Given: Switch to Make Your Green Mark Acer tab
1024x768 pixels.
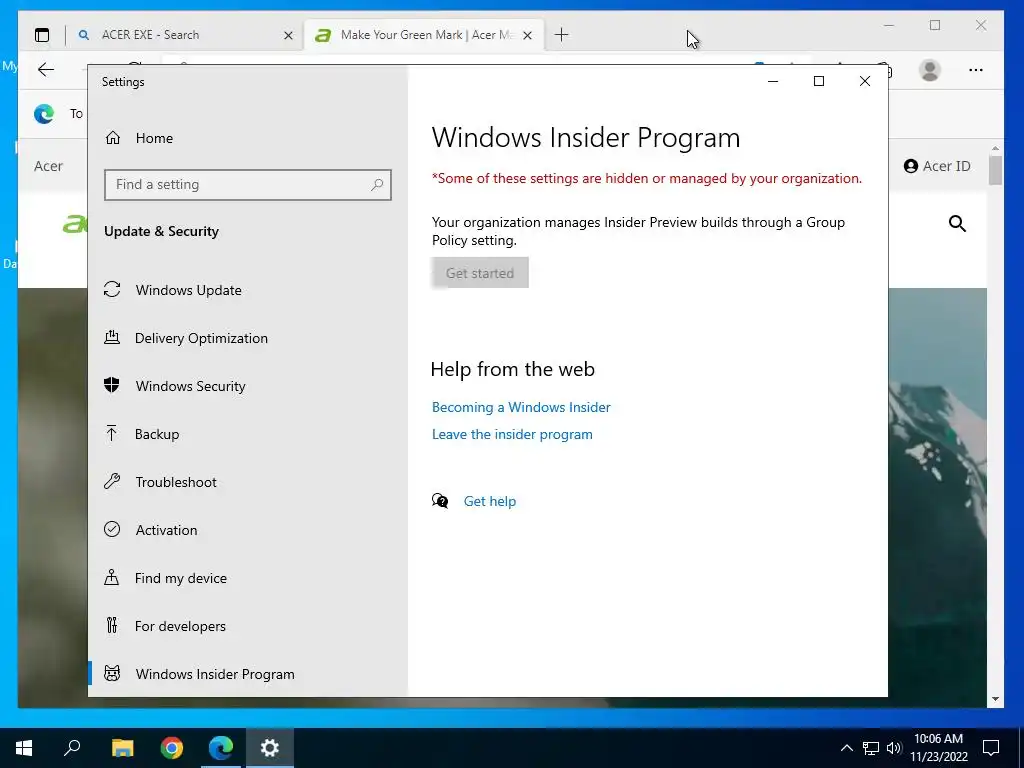Looking at the screenshot, I should 423,35.
